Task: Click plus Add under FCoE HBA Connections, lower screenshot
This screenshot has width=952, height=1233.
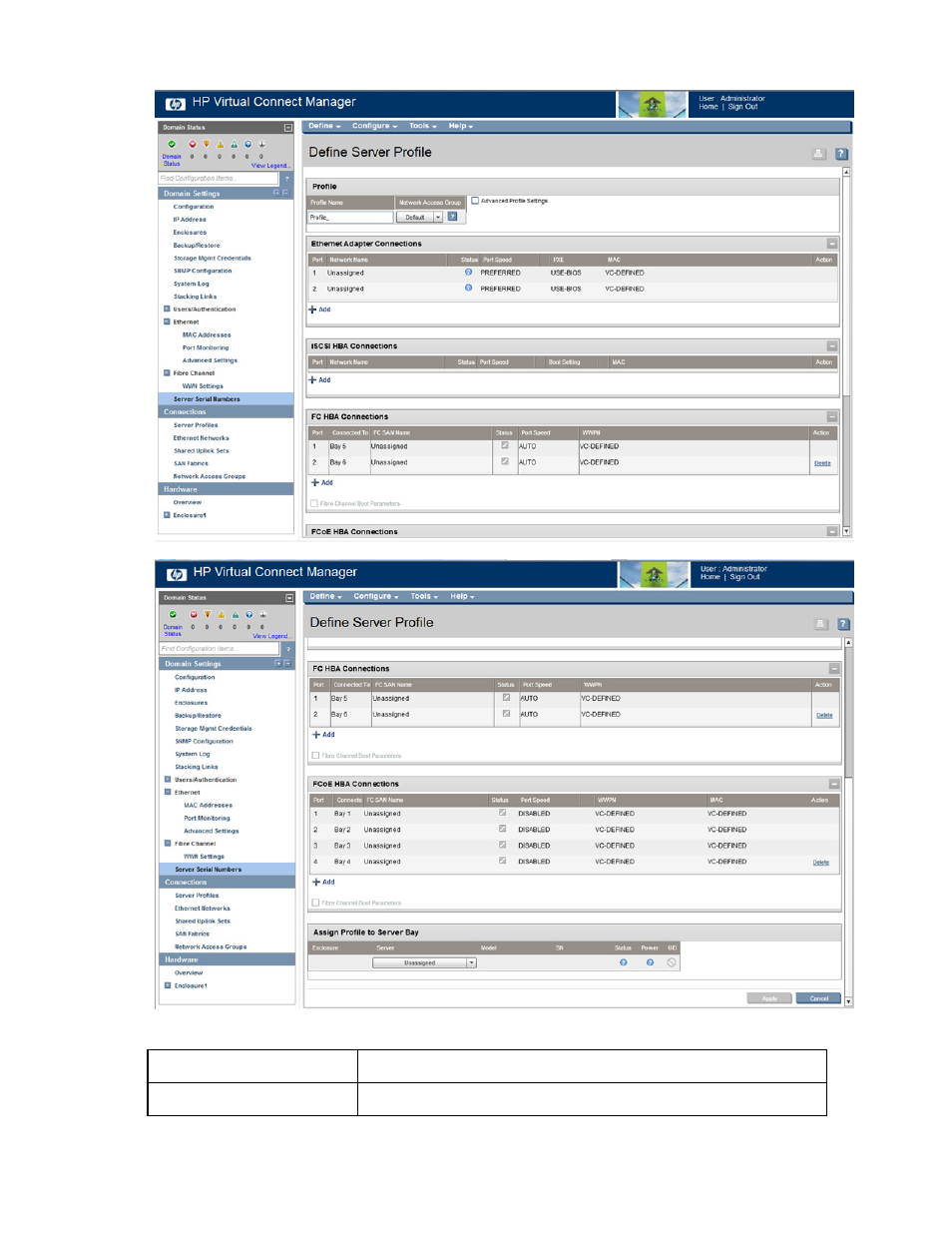Action: [x=323, y=883]
